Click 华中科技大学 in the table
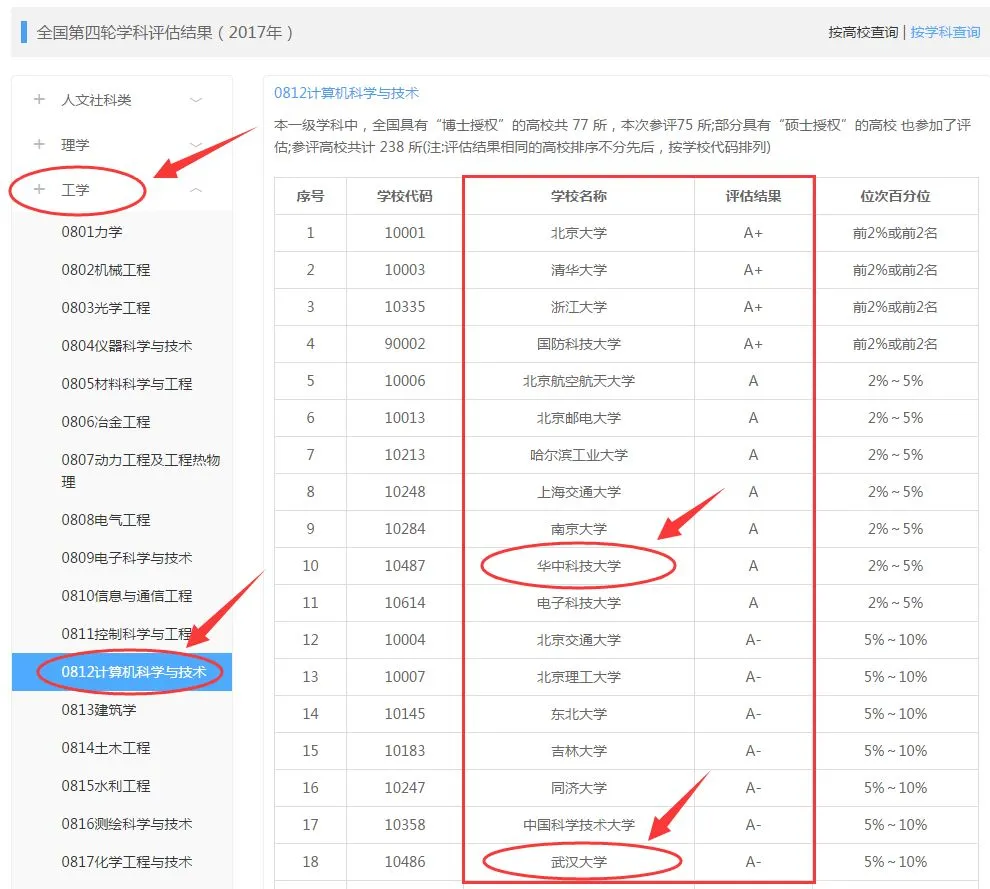 pyautogui.click(x=578, y=566)
